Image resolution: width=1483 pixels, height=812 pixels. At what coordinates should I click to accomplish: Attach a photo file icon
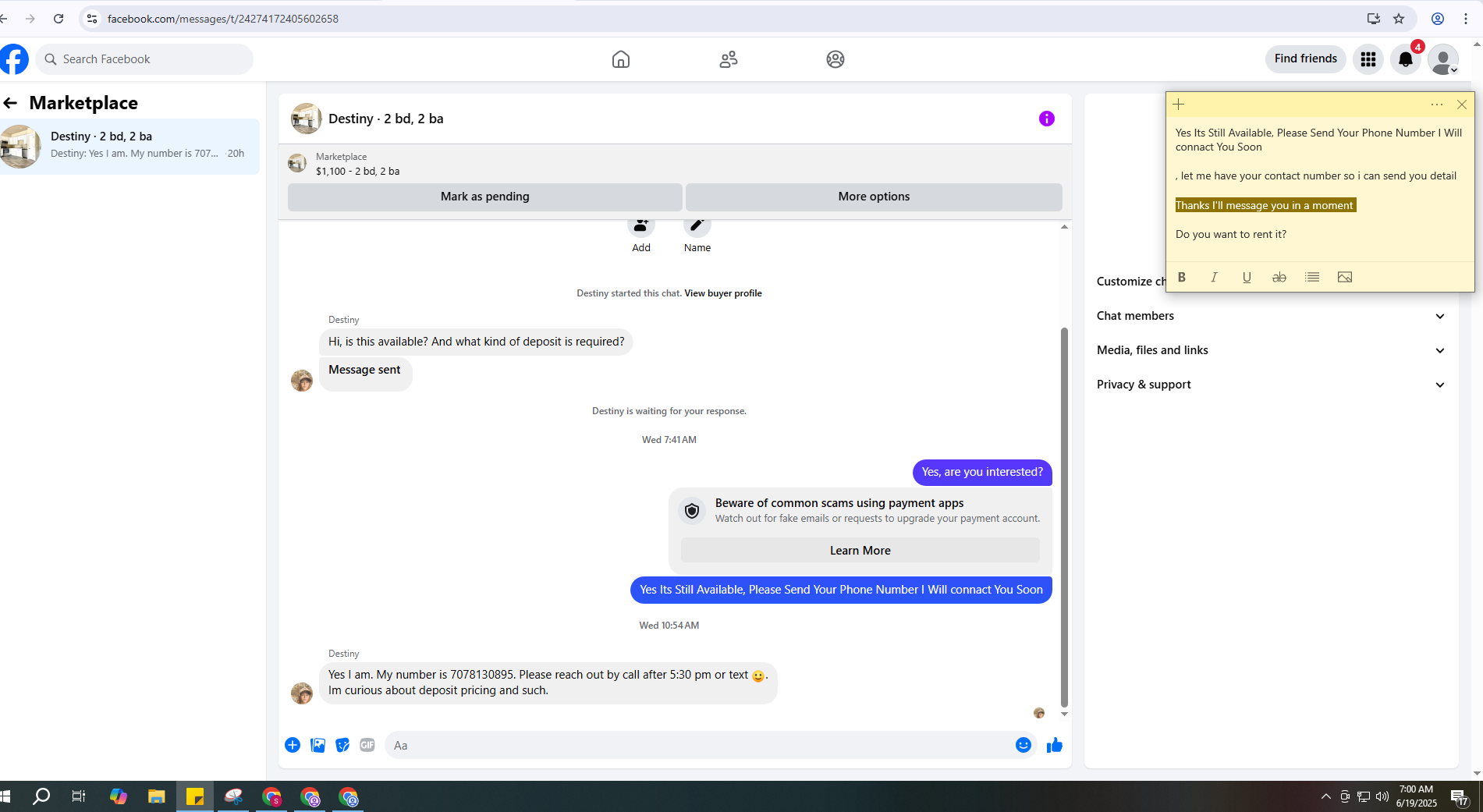[318, 745]
